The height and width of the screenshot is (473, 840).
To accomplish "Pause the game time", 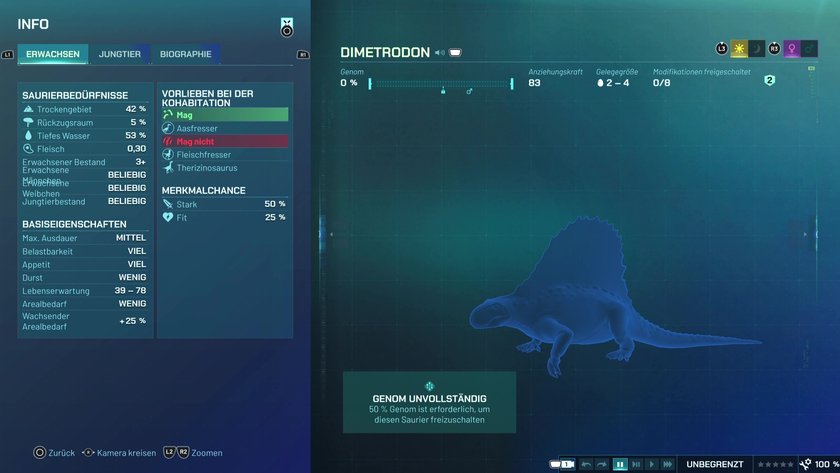I will pos(620,464).
